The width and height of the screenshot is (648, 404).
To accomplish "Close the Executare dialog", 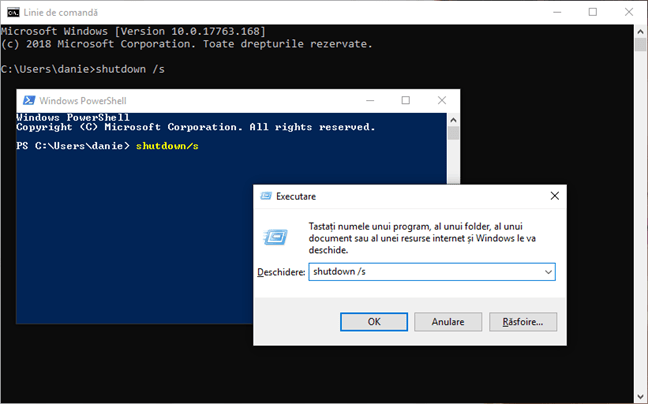I will click(555, 196).
